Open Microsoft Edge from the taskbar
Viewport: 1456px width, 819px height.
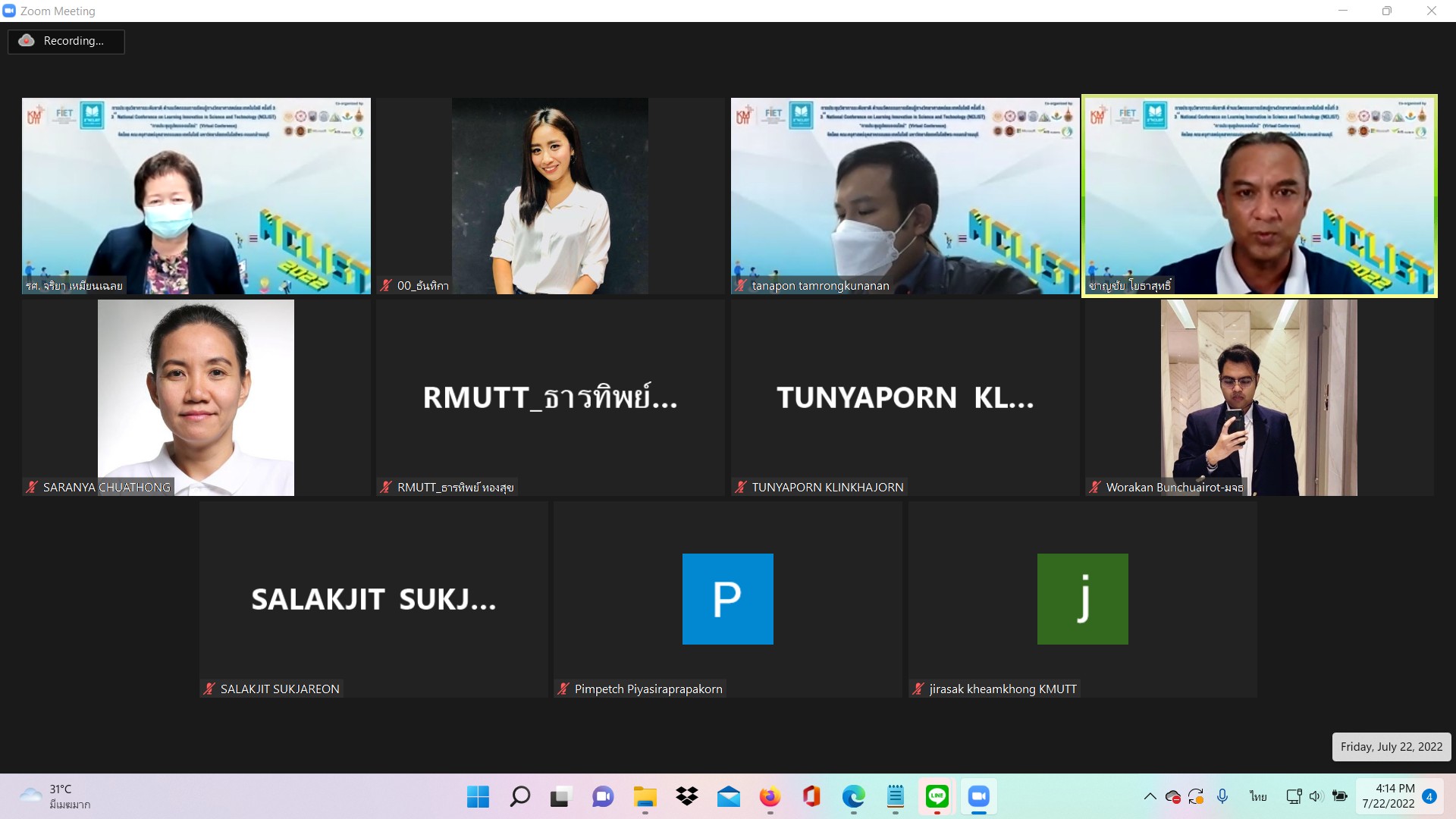(x=853, y=796)
